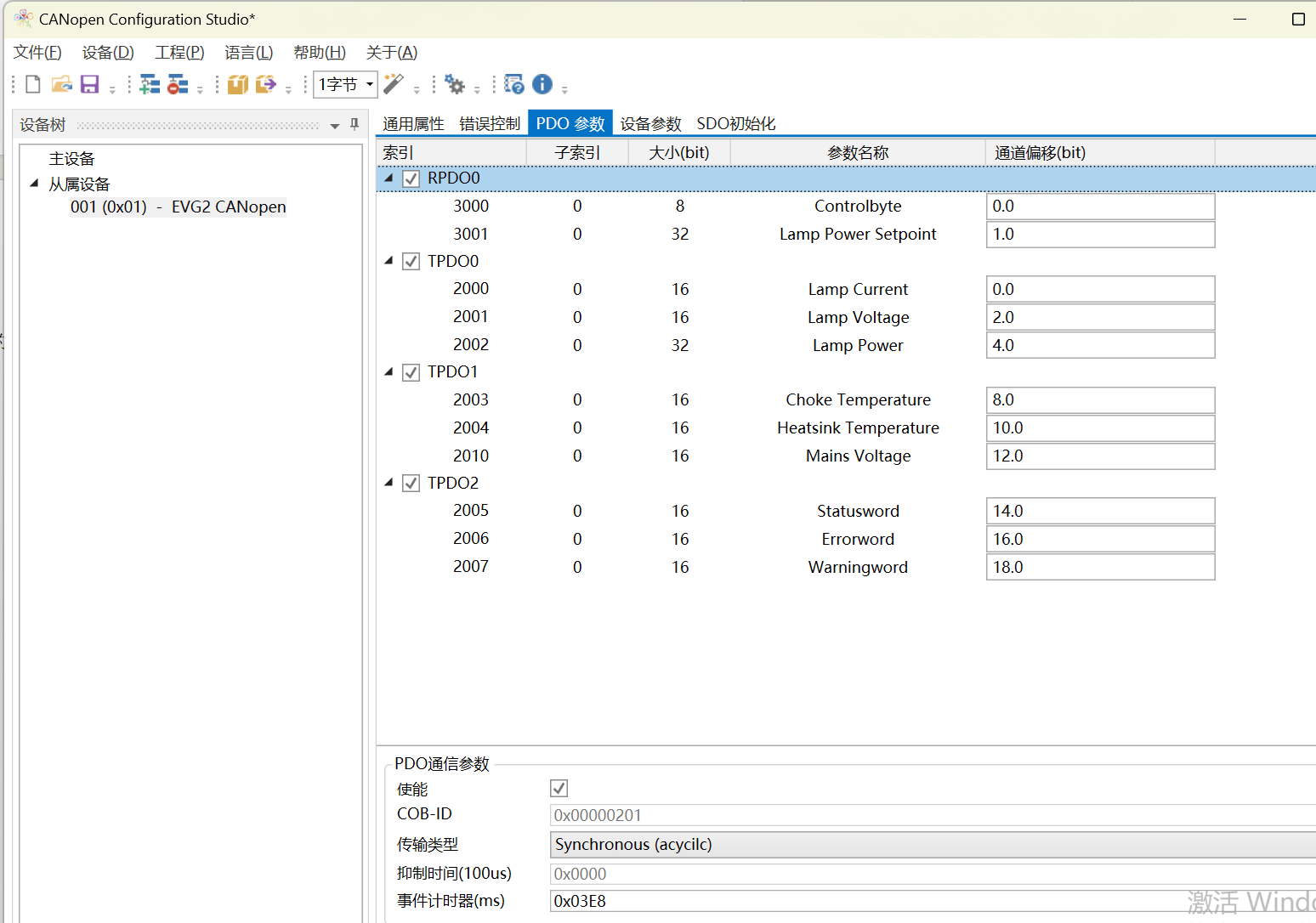Screen dimensions: 1316x923
Task: Open the gear settings icon
Action: (455, 84)
